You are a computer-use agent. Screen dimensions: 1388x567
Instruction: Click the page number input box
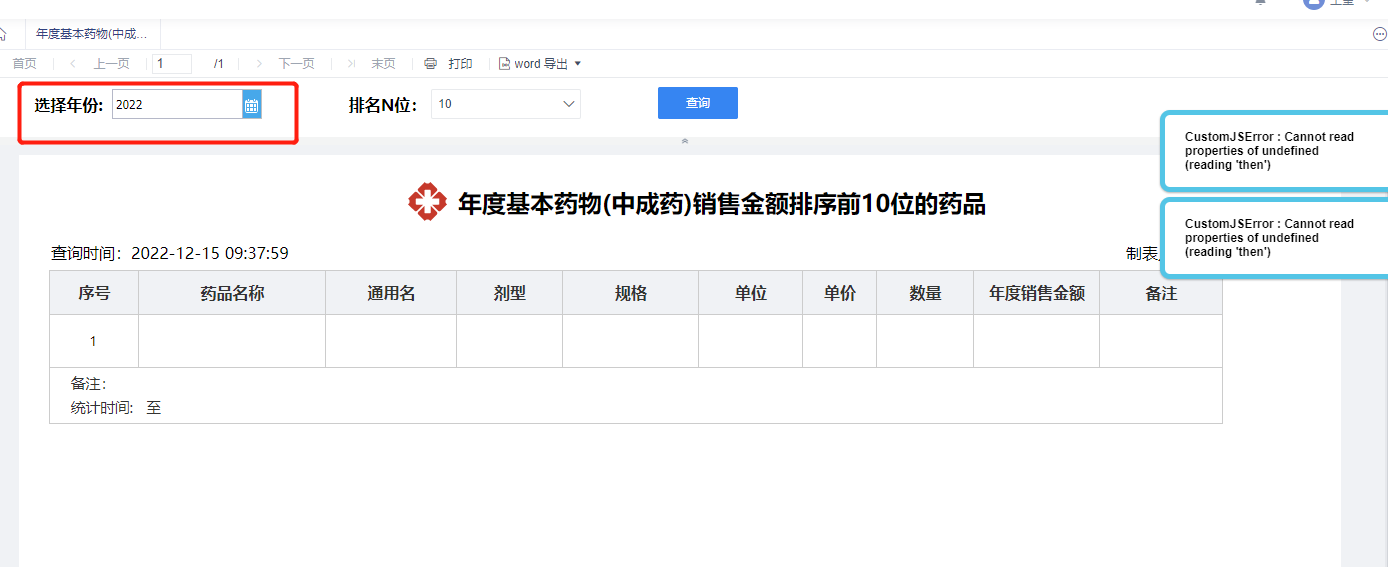tap(172, 64)
